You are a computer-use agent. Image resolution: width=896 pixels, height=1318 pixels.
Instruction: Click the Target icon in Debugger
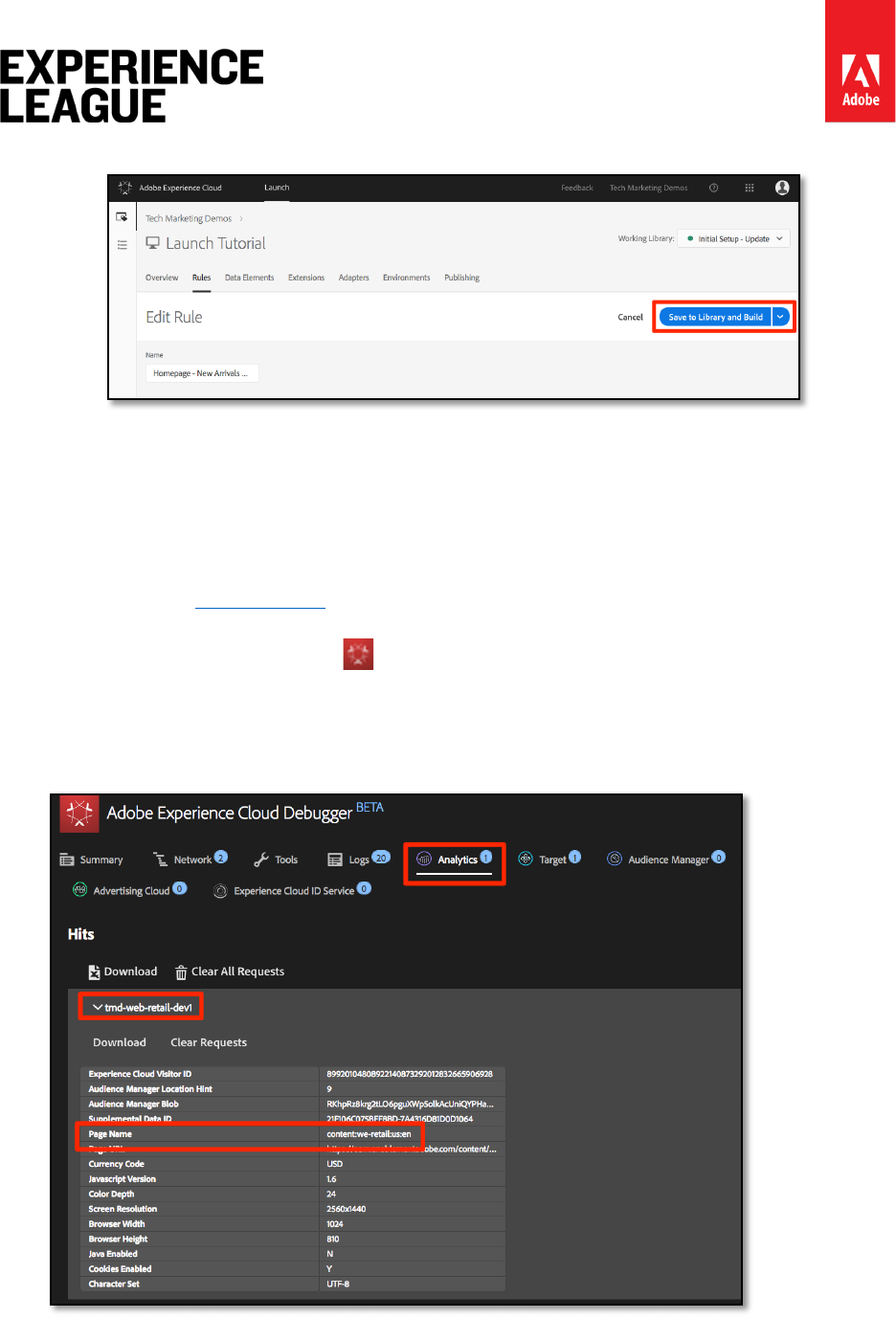(526, 859)
